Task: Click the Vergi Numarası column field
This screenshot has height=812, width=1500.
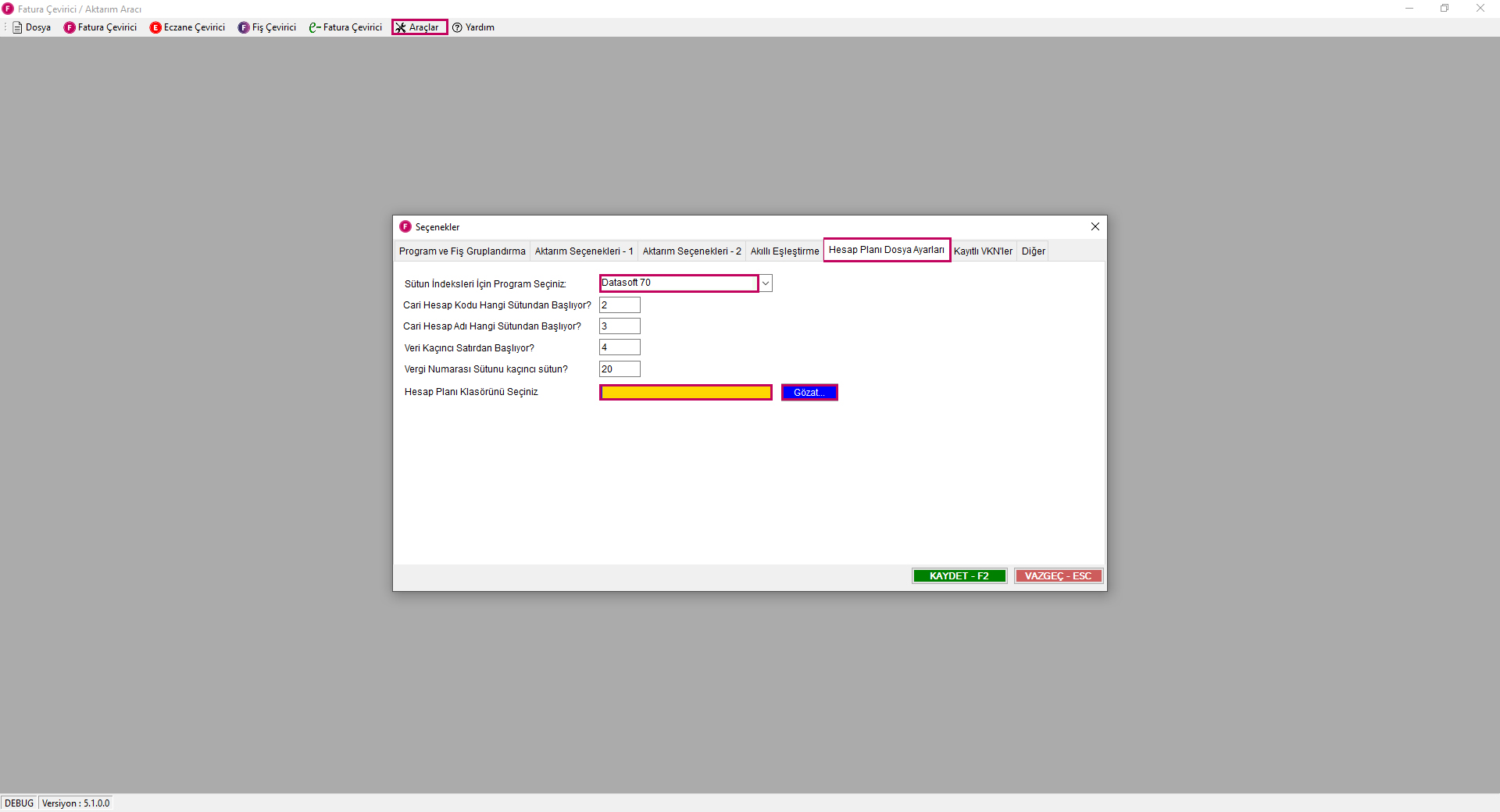Action: coord(620,369)
